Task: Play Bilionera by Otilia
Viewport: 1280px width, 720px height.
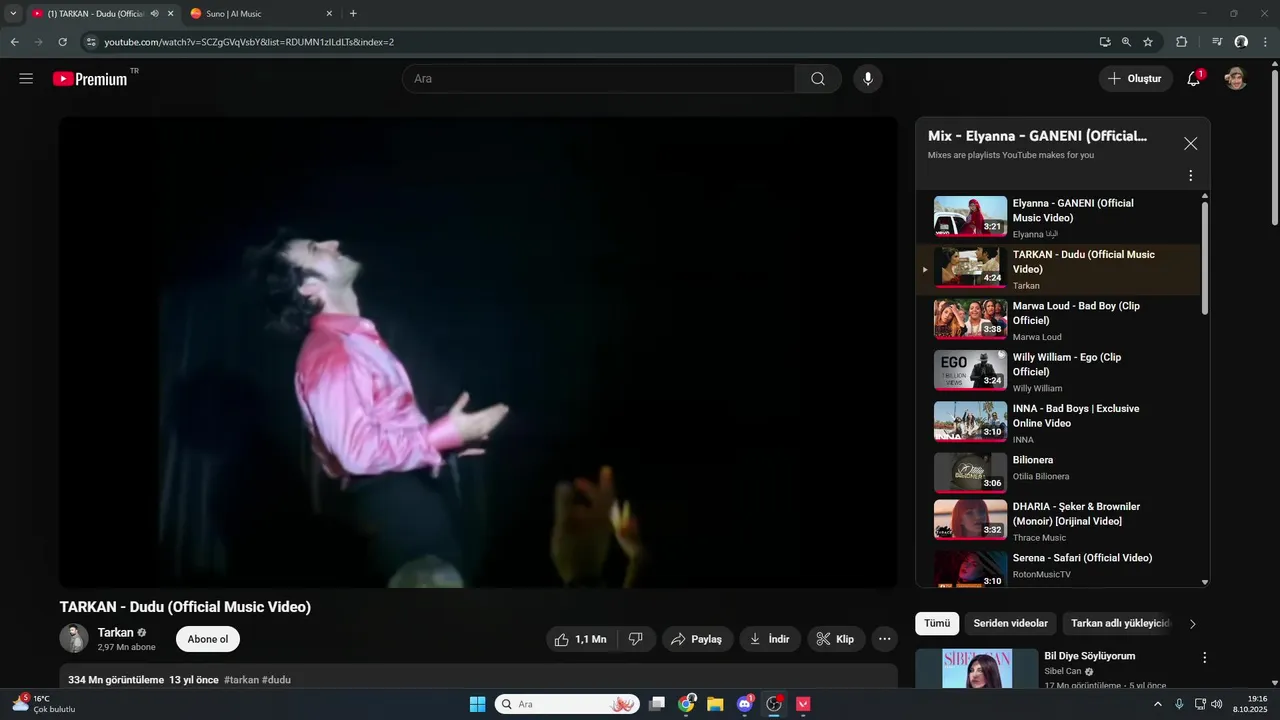Action: tap(1058, 472)
